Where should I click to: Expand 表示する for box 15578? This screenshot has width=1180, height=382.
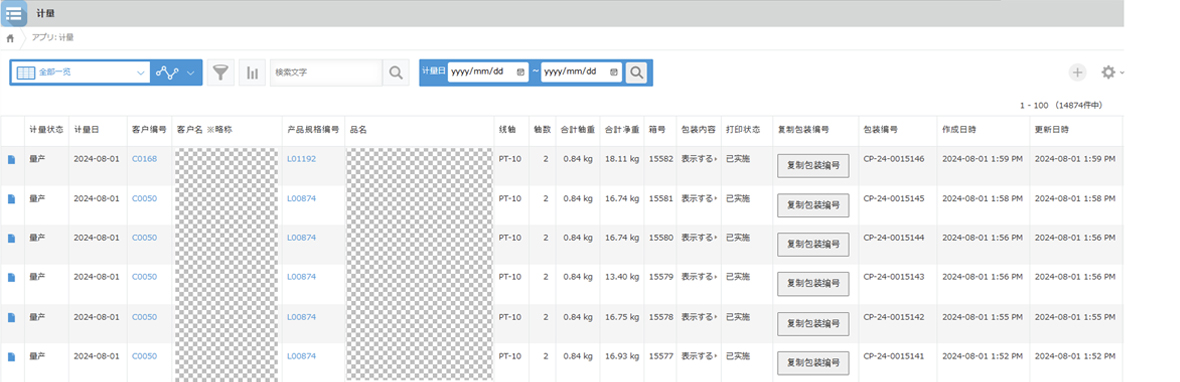[x=698, y=317]
